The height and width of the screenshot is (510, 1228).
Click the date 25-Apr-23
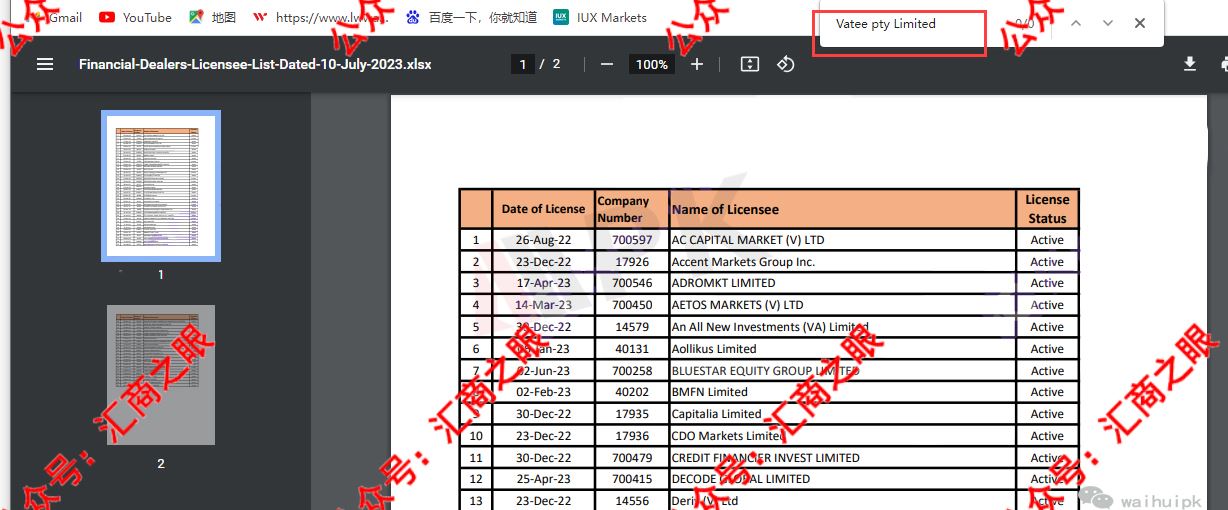coord(543,479)
